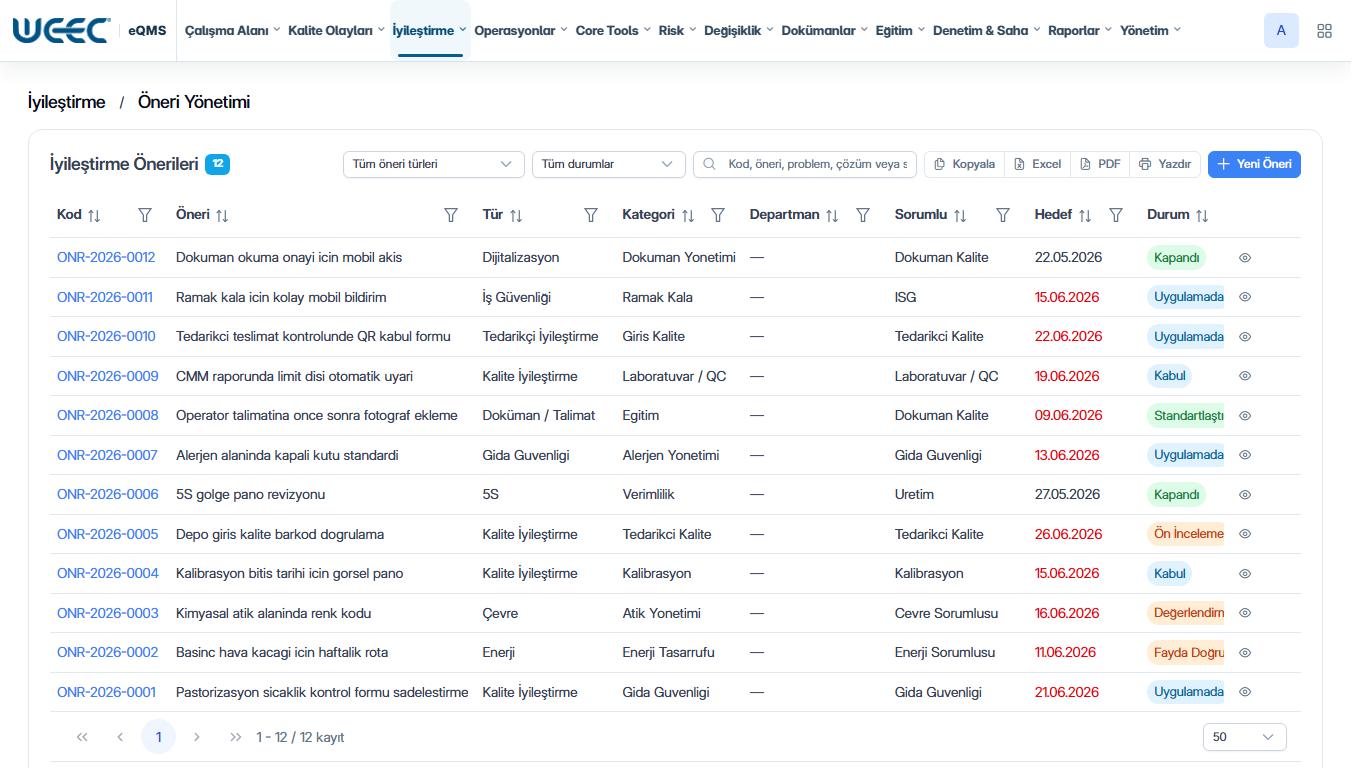
Task: Click the WEEC logo
Action: (x=61, y=30)
